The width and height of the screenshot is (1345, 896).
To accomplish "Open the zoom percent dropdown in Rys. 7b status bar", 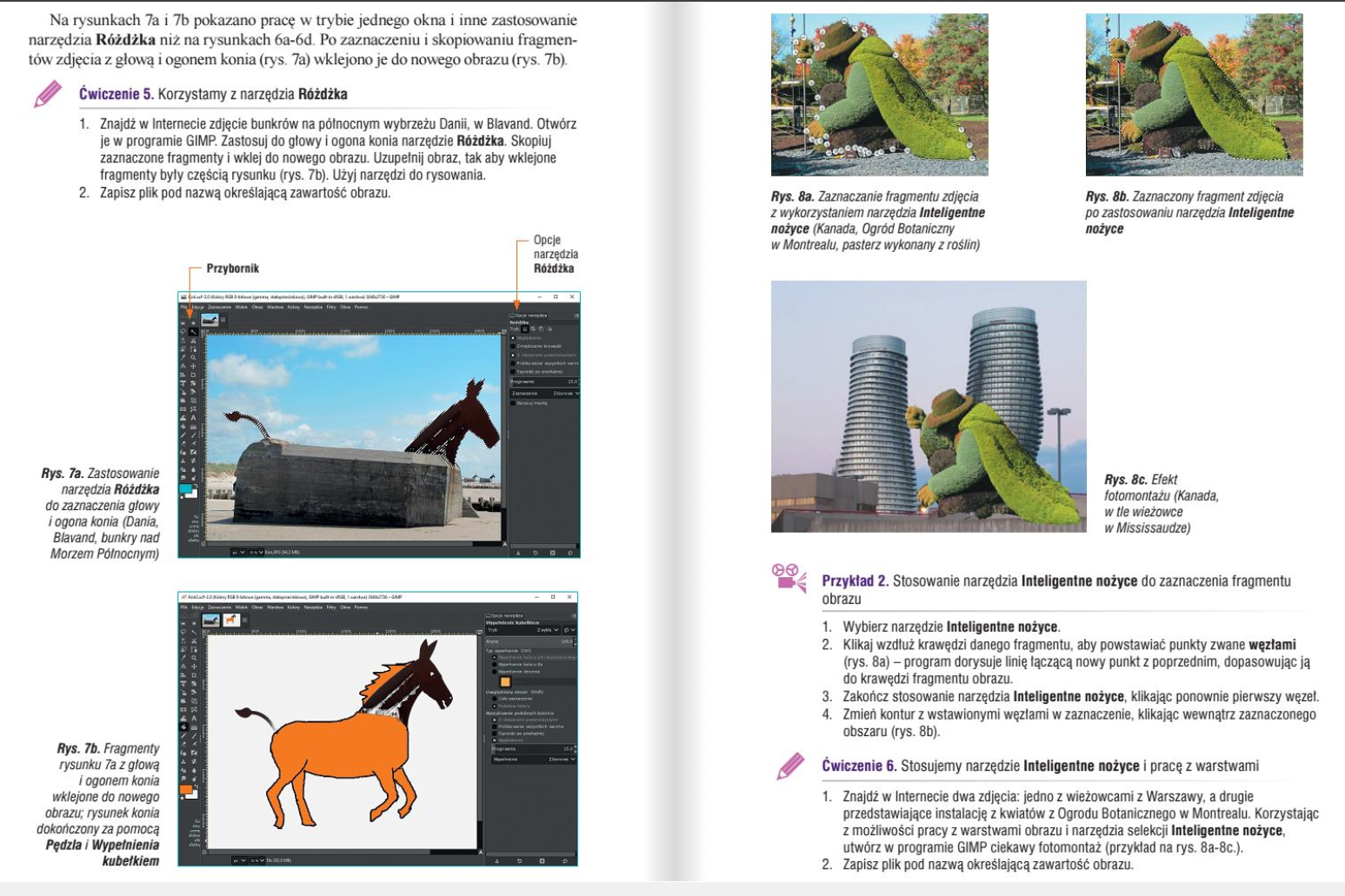I will pos(258,860).
